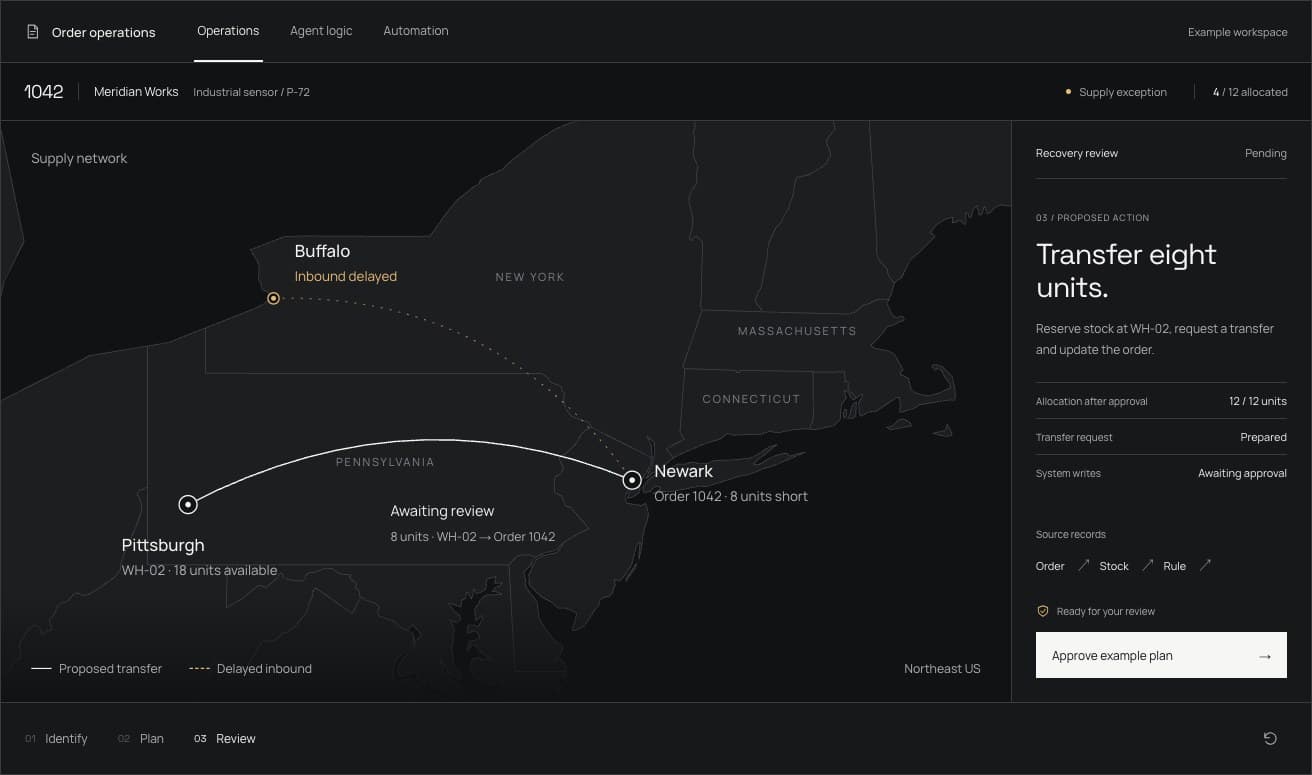This screenshot has height=775, width=1312.
Task: Select the Pittsburgh node marker on map
Action: [x=188, y=505]
